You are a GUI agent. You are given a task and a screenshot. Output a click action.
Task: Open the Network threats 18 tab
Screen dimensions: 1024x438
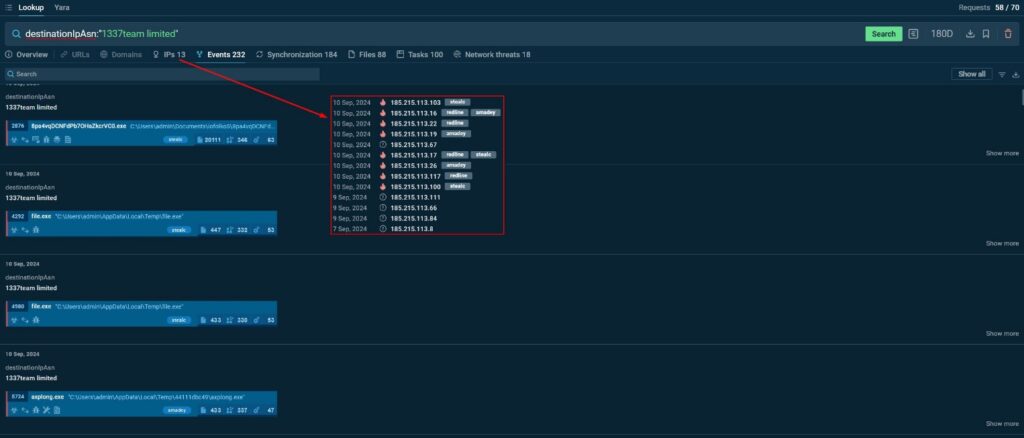point(492,55)
